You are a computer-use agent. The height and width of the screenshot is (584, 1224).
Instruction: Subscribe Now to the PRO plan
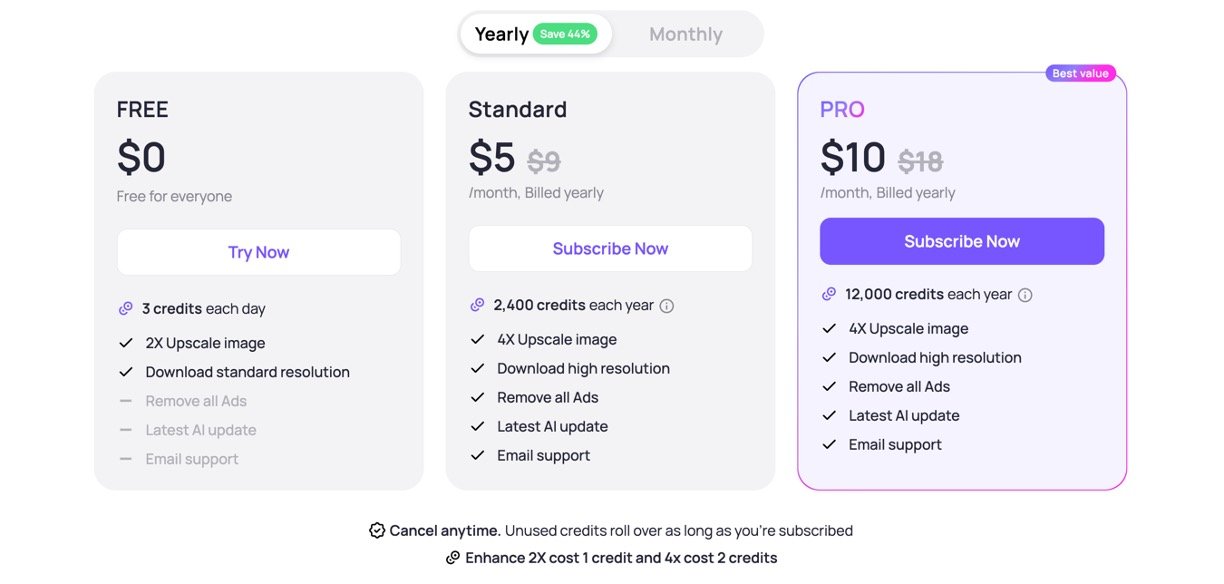pyautogui.click(x=962, y=242)
